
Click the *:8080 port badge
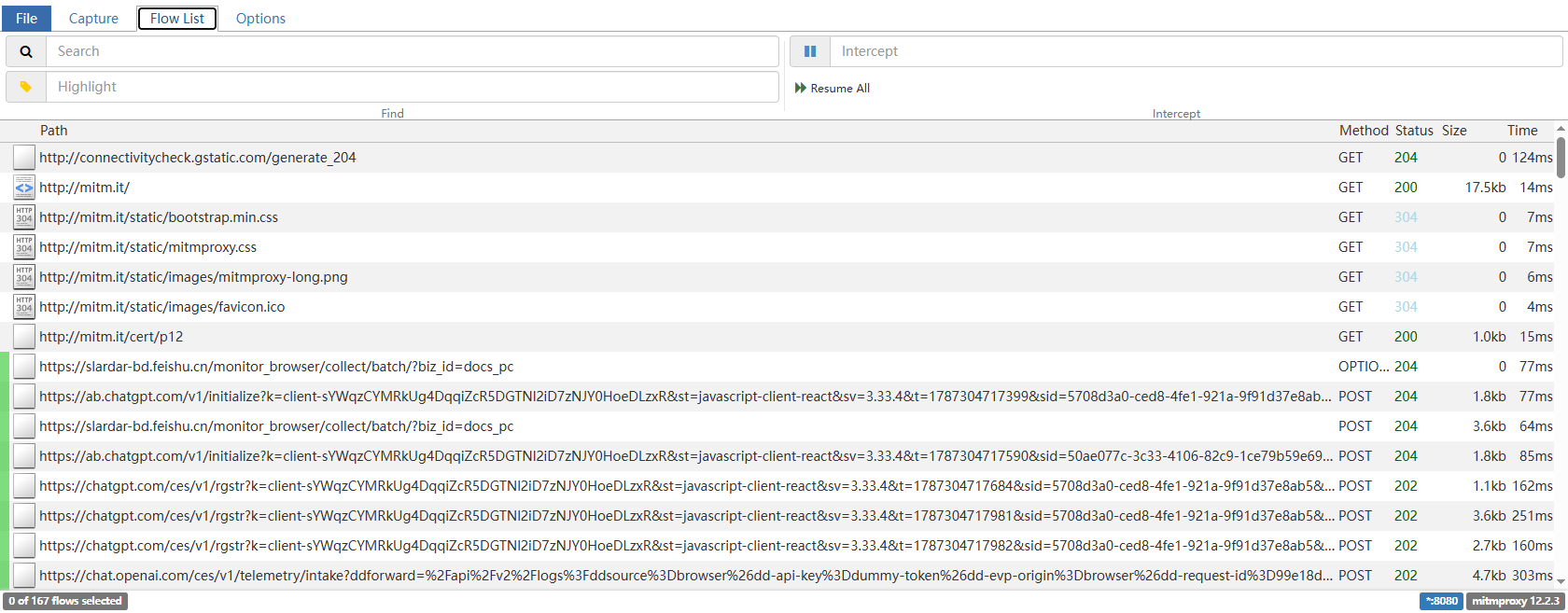[x=1442, y=601]
